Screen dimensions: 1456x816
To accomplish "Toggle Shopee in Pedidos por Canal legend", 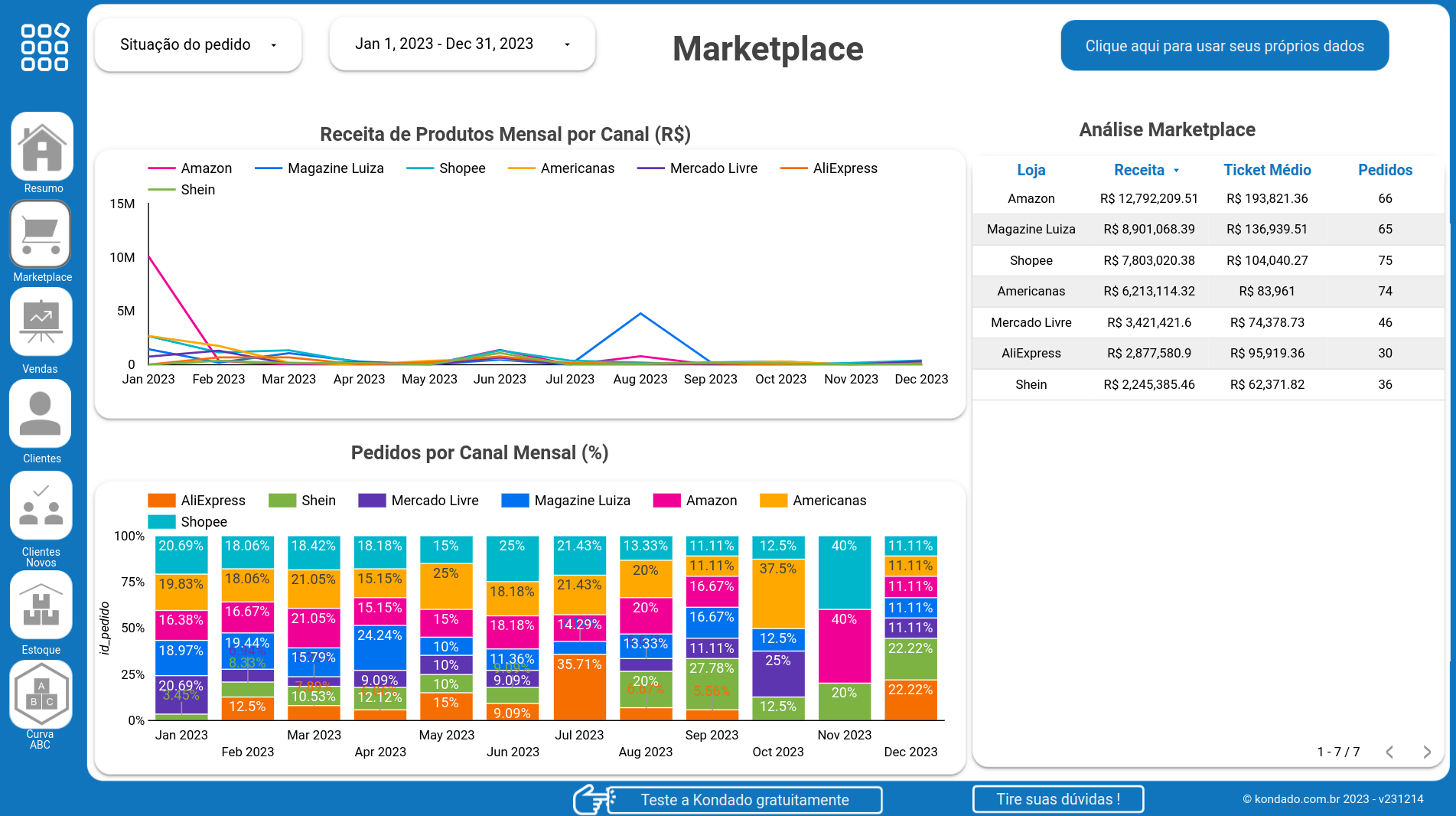I will tap(188, 521).
